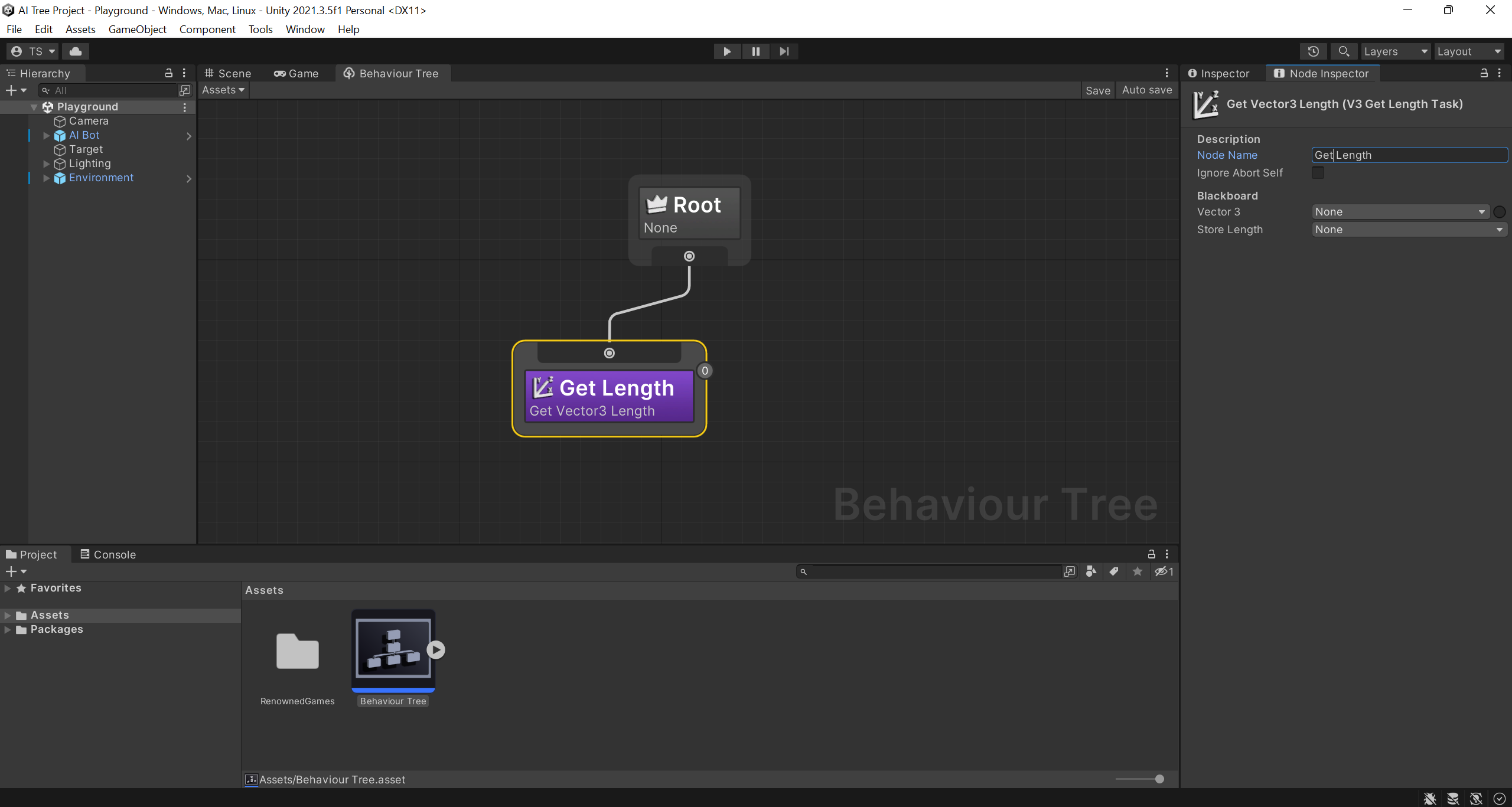Open the cloud services icon

point(76,51)
